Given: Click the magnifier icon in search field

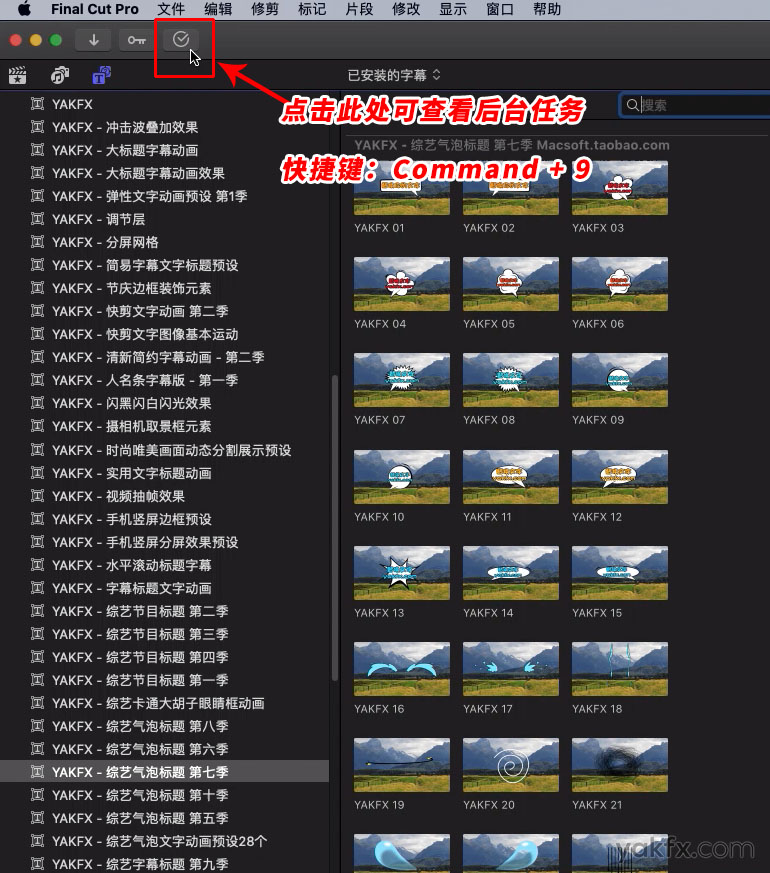Looking at the screenshot, I should (x=632, y=105).
